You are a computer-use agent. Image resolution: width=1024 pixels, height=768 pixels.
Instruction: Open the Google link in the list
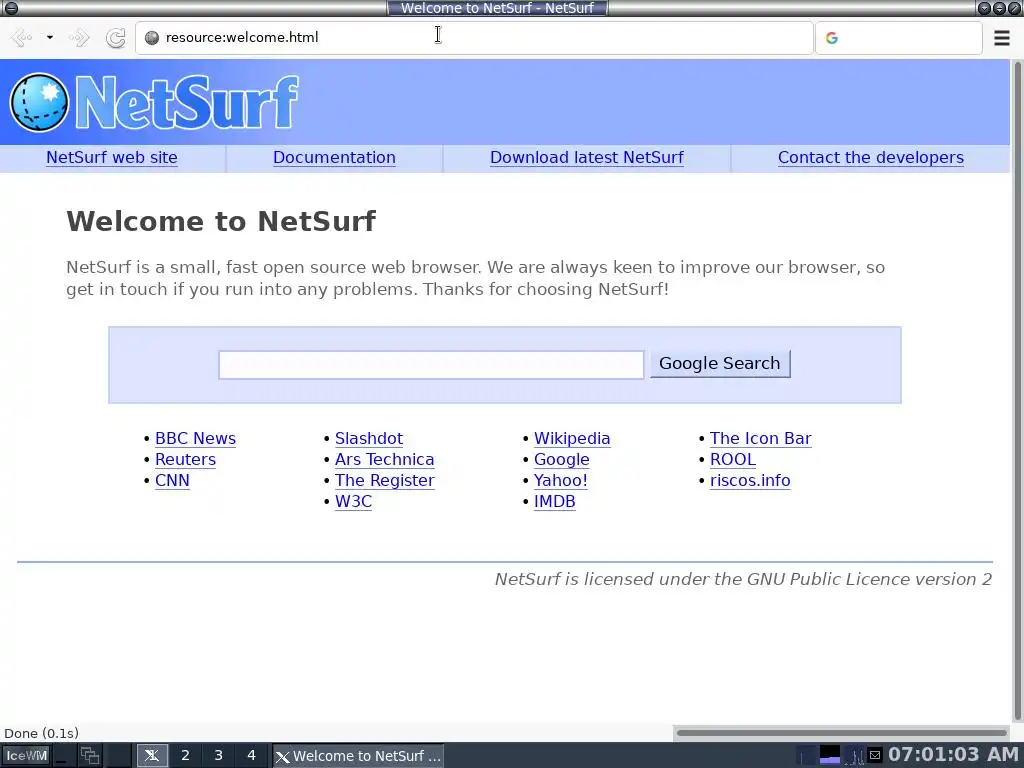pyautogui.click(x=562, y=460)
